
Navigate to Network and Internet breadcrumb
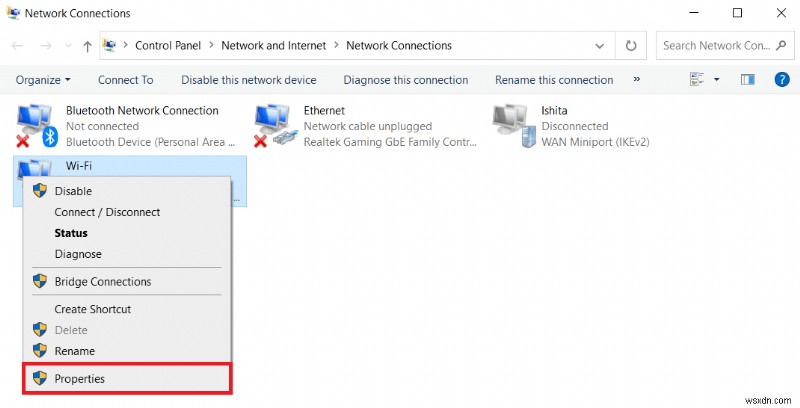pos(273,45)
